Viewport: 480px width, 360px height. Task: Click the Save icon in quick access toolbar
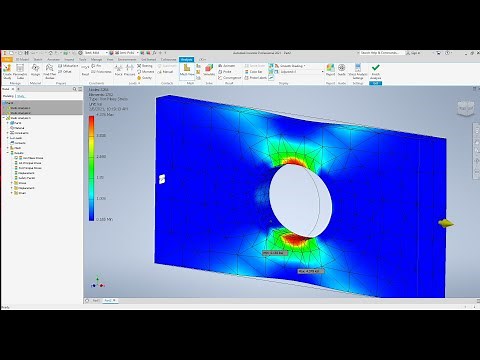coord(26,53)
